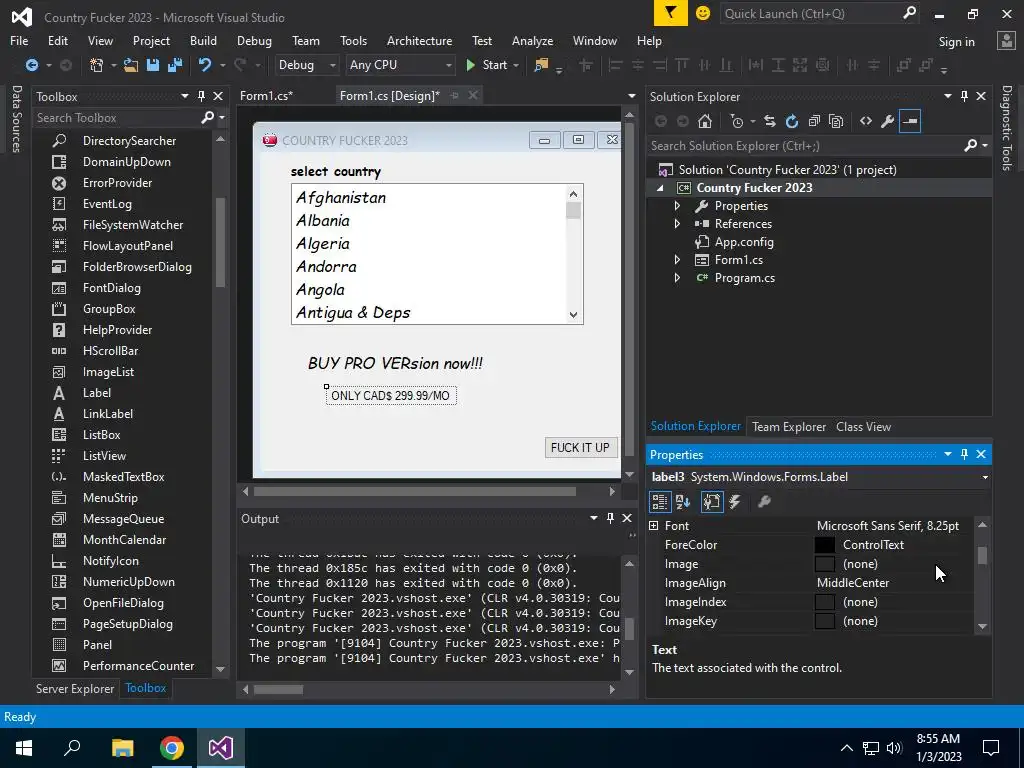The height and width of the screenshot is (768, 1024).
Task: Open the Debug menu
Action: click(254, 40)
